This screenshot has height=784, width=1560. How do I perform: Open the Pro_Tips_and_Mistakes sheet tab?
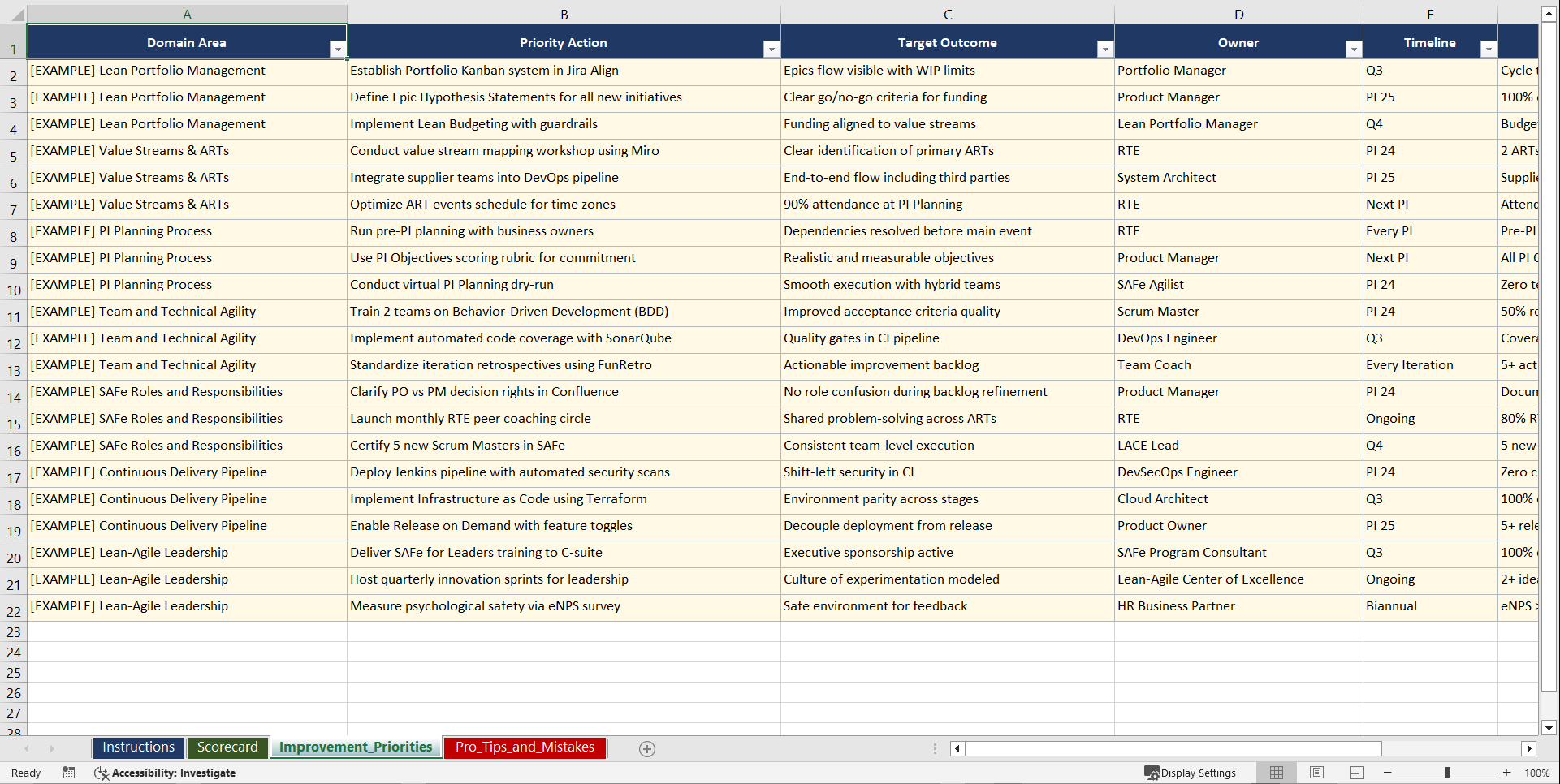pyautogui.click(x=524, y=747)
